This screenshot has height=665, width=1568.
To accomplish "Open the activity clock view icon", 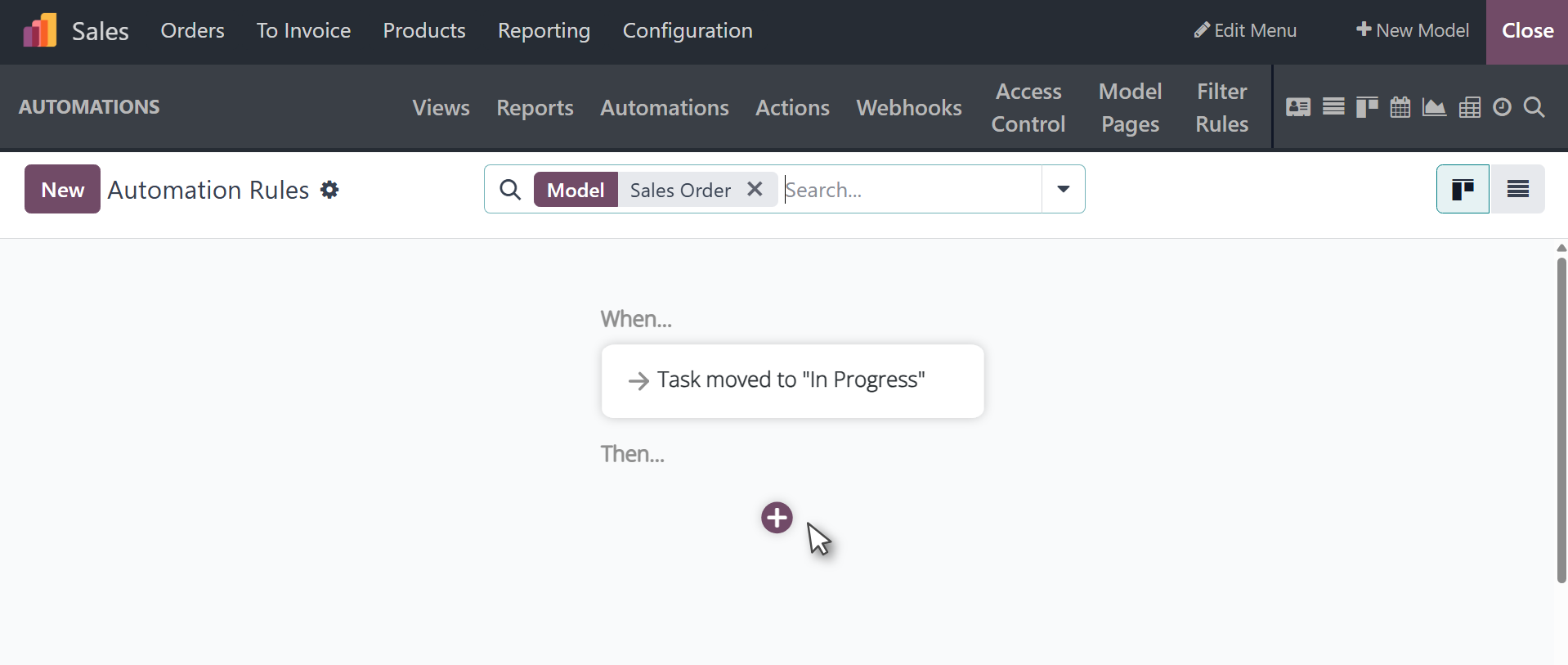I will click(1502, 107).
